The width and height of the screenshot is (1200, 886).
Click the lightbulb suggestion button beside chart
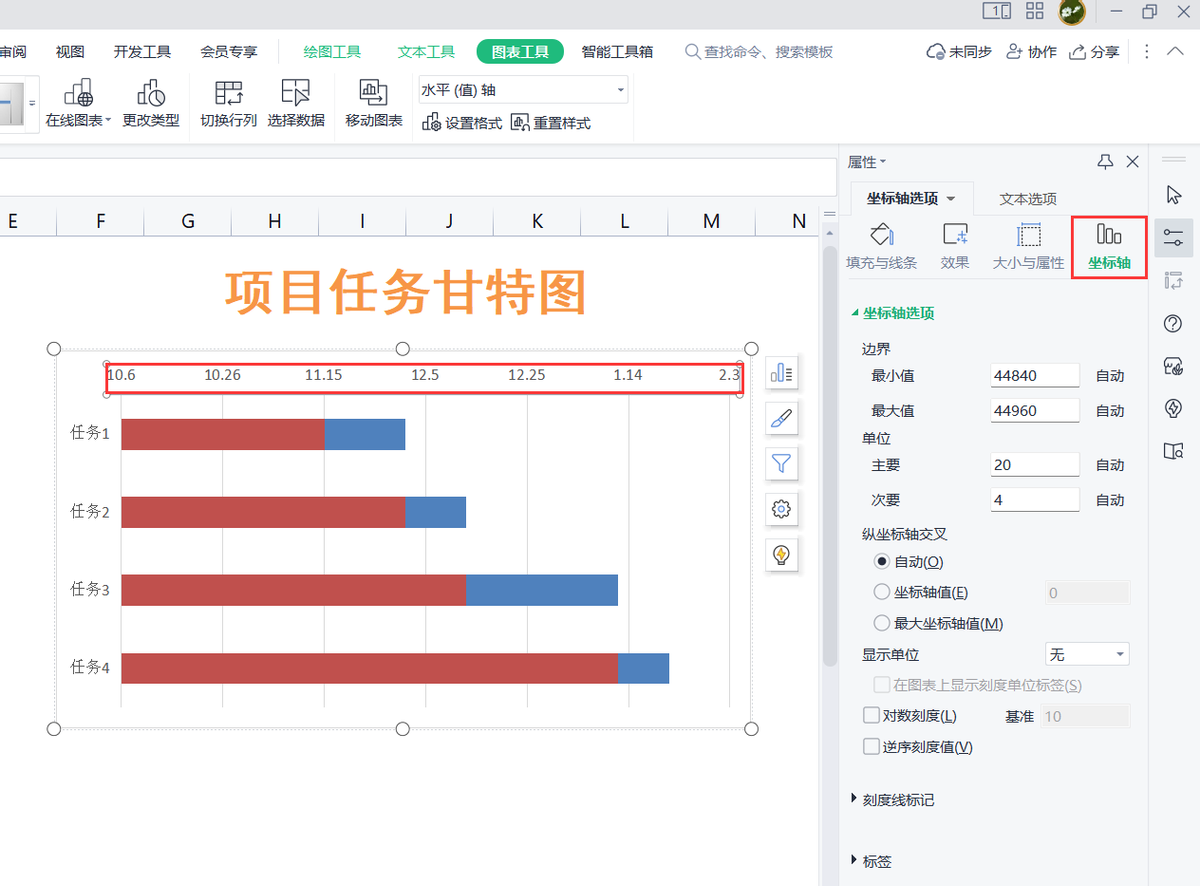coord(782,554)
